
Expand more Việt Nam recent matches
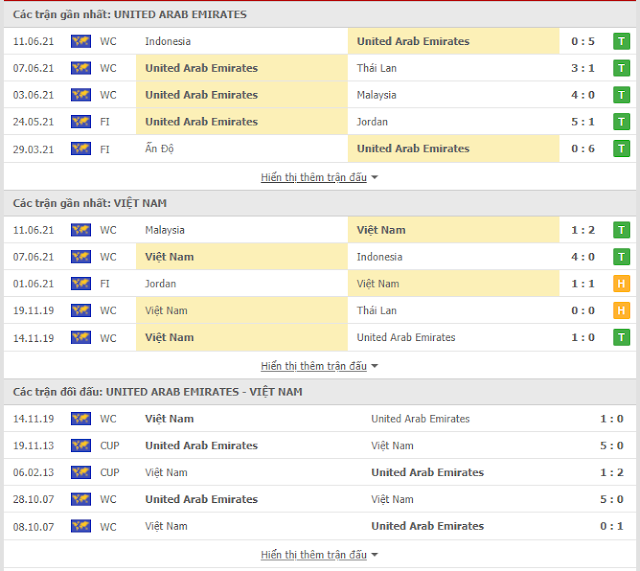tap(319, 366)
